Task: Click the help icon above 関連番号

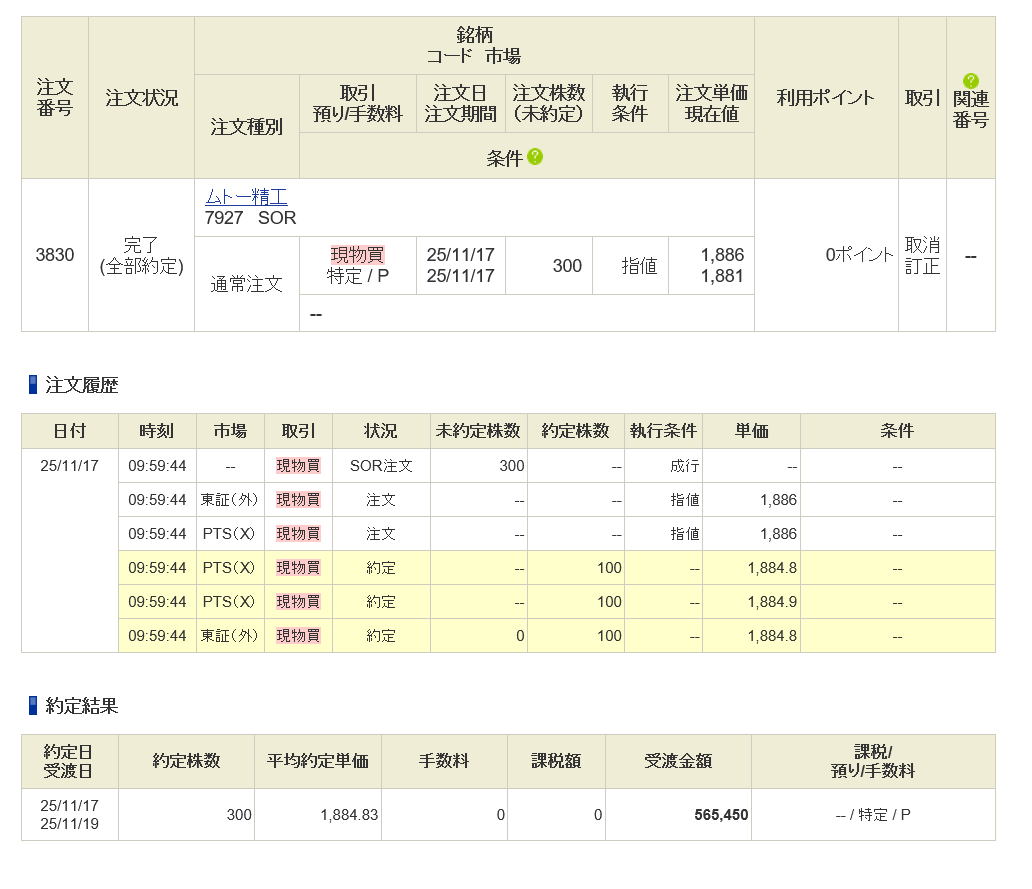Action: 970,81
